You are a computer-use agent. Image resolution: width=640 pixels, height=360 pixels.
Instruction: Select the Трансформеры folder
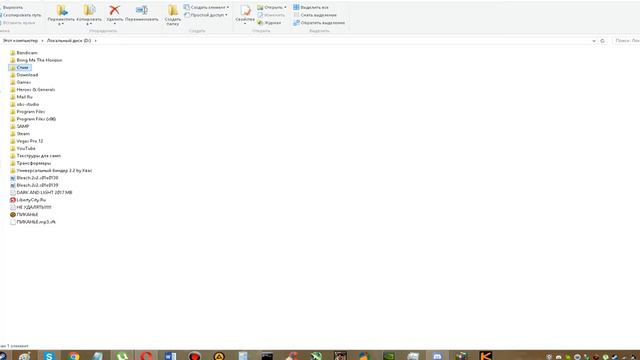(x=30, y=163)
